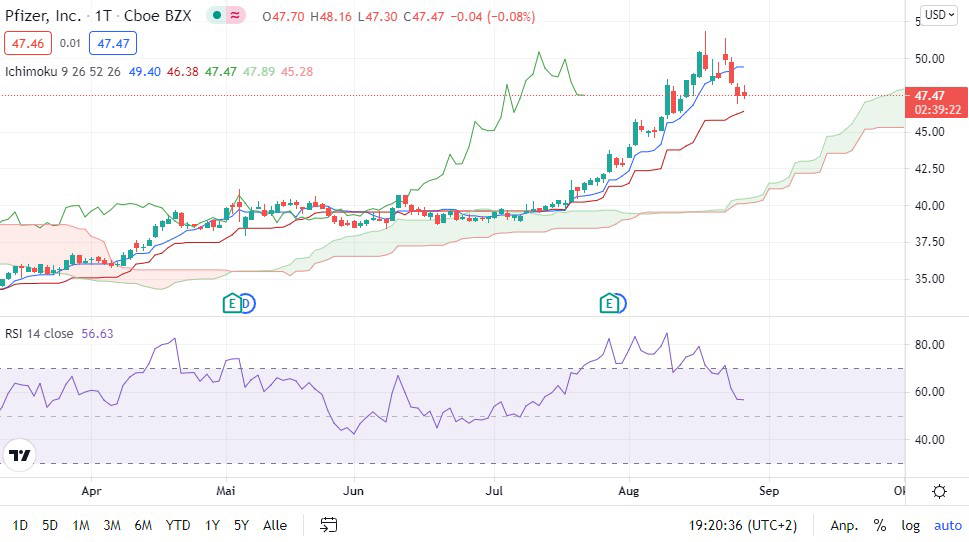Click the 19:20:36 (UTC+2) timezone button
Screen dimensions: 969x542
point(743,525)
